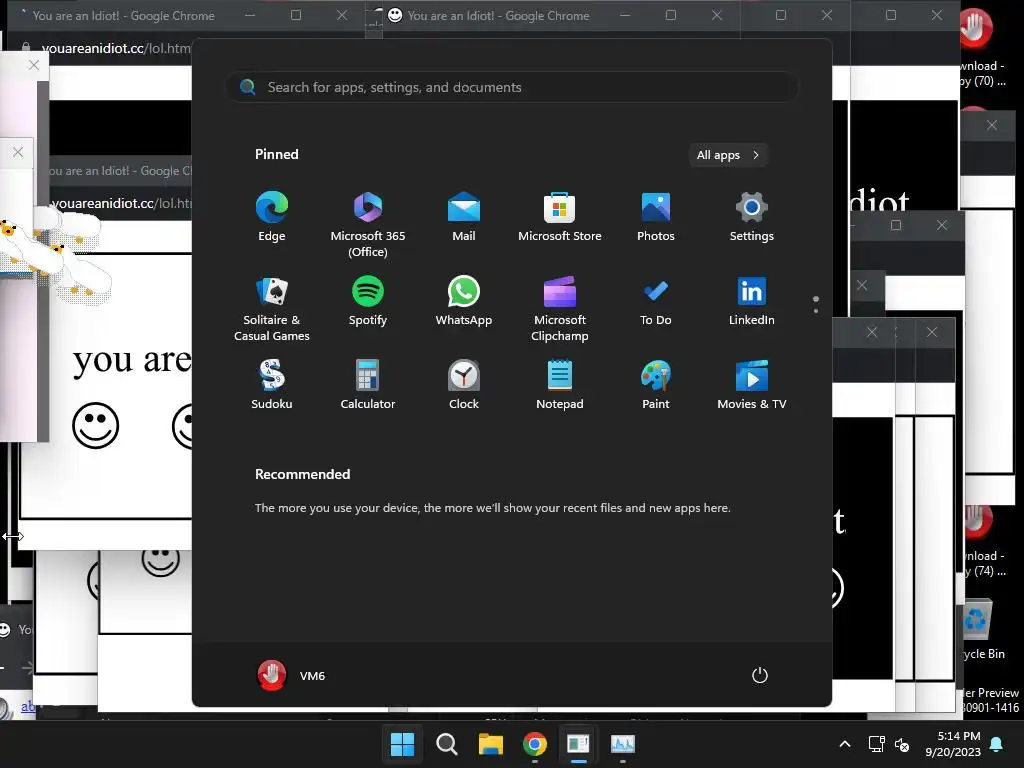The height and width of the screenshot is (768, 1024).
Task: Launch the Calculator app
Action: pos(368,385)
